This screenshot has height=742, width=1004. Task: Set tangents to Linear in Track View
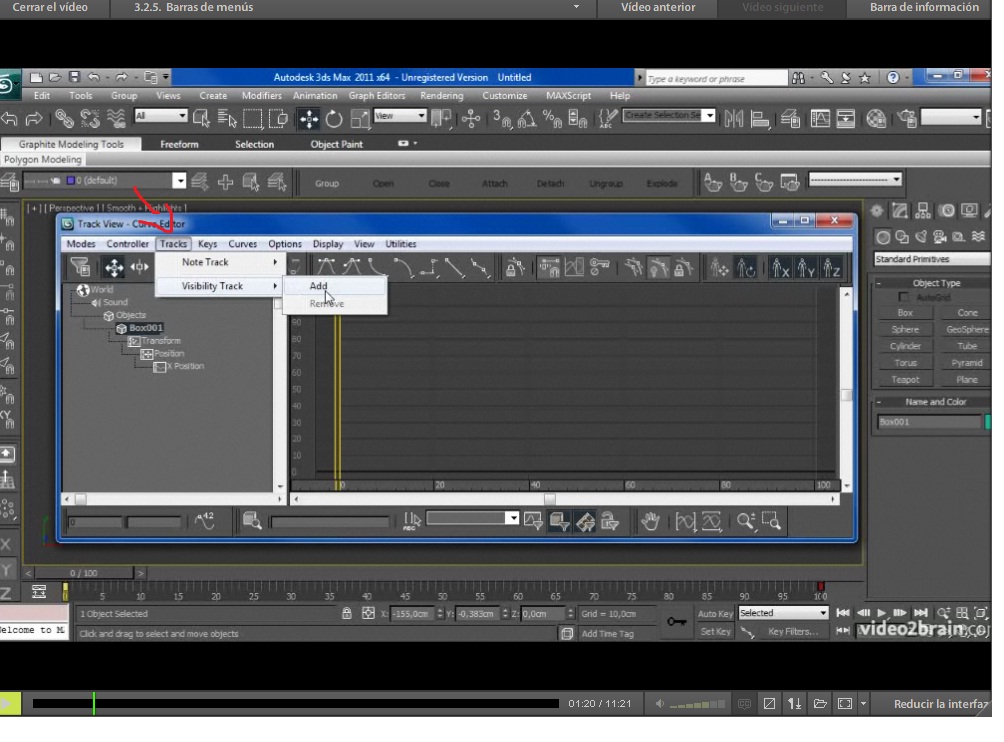pyautogui.click(x=455, y=267)
